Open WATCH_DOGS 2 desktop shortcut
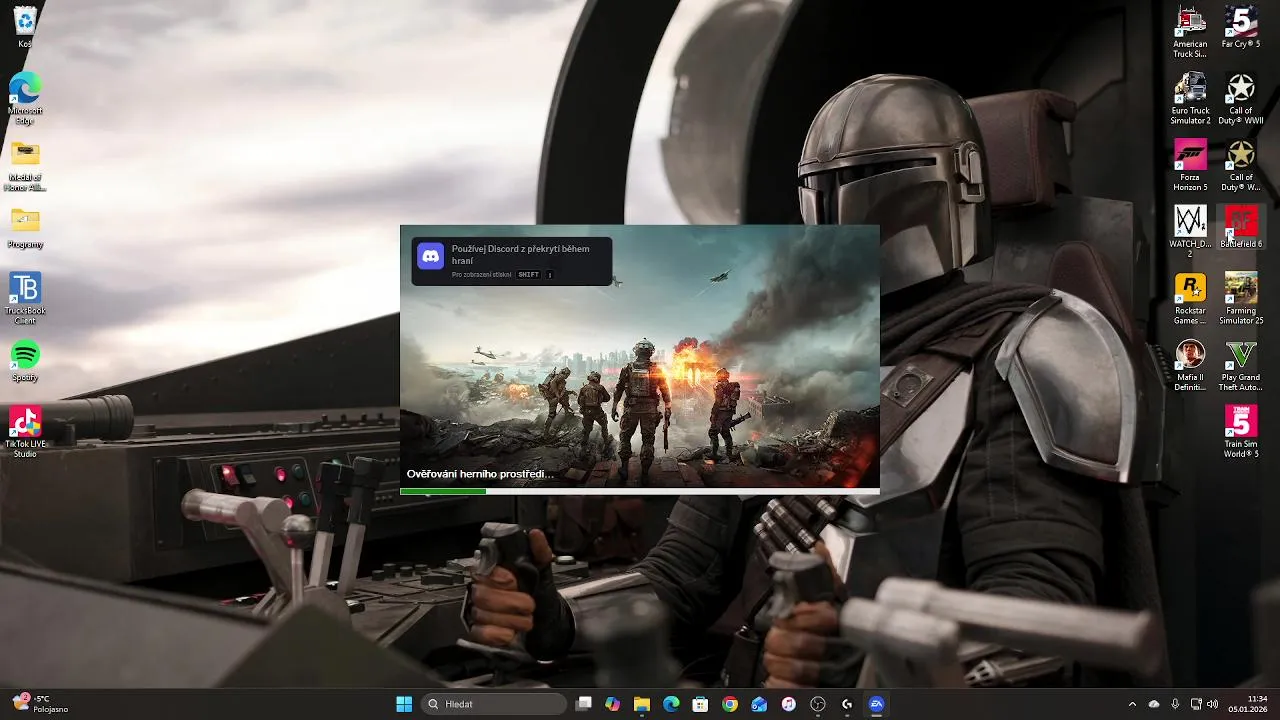1280x720 pixels. (x=1190, y=232)
